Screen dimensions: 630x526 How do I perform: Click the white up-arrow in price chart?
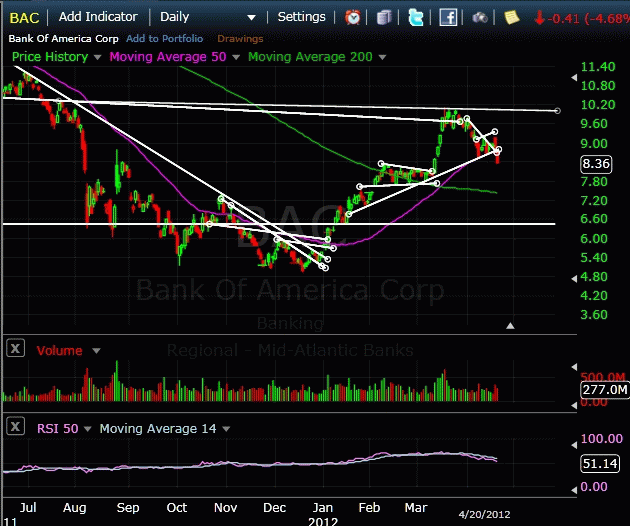coord(511,325)
